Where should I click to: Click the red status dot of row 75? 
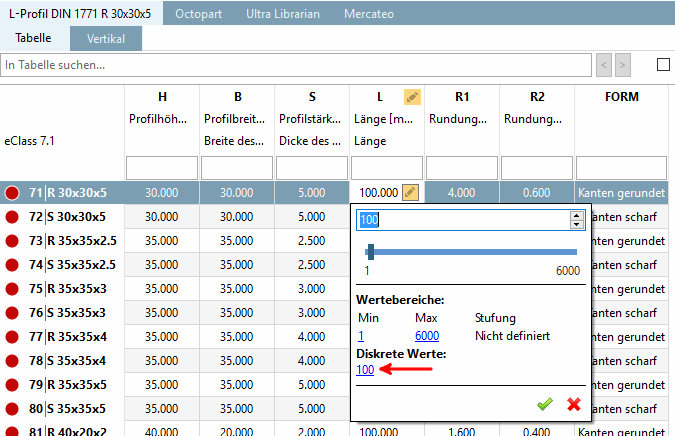pos(12,289)
